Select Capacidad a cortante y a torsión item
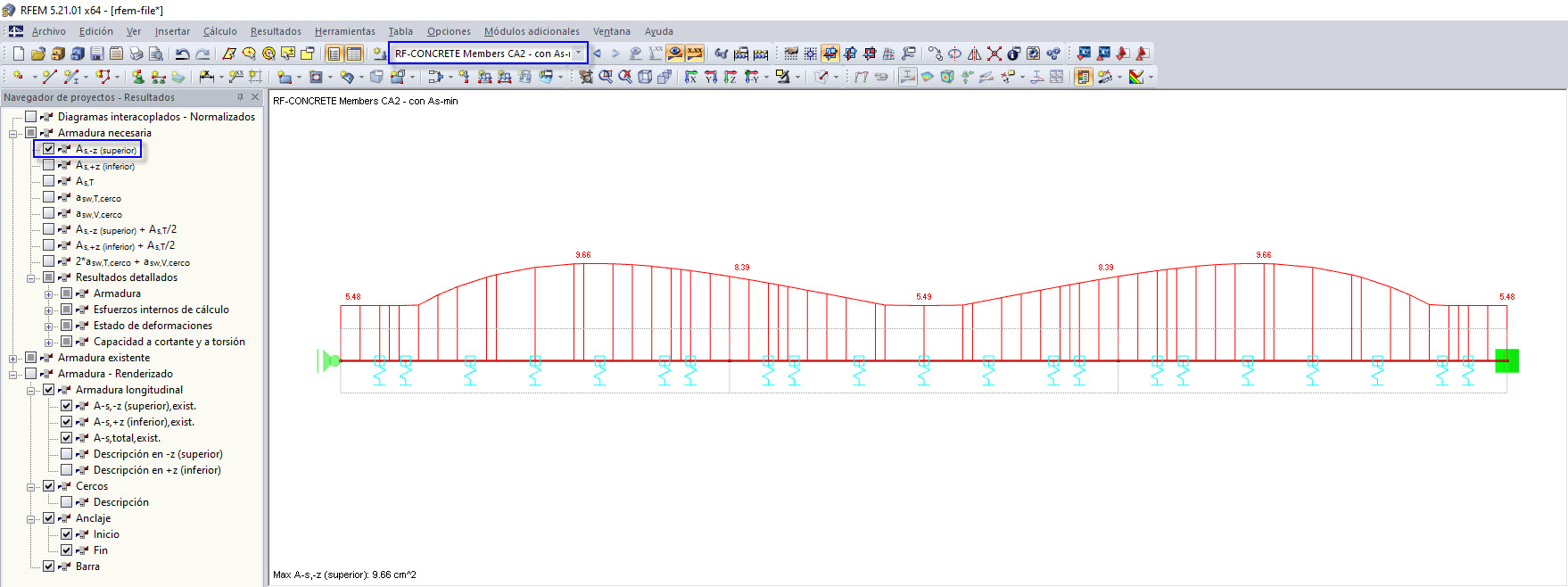Screen dimensions: 1568x587 169,342
